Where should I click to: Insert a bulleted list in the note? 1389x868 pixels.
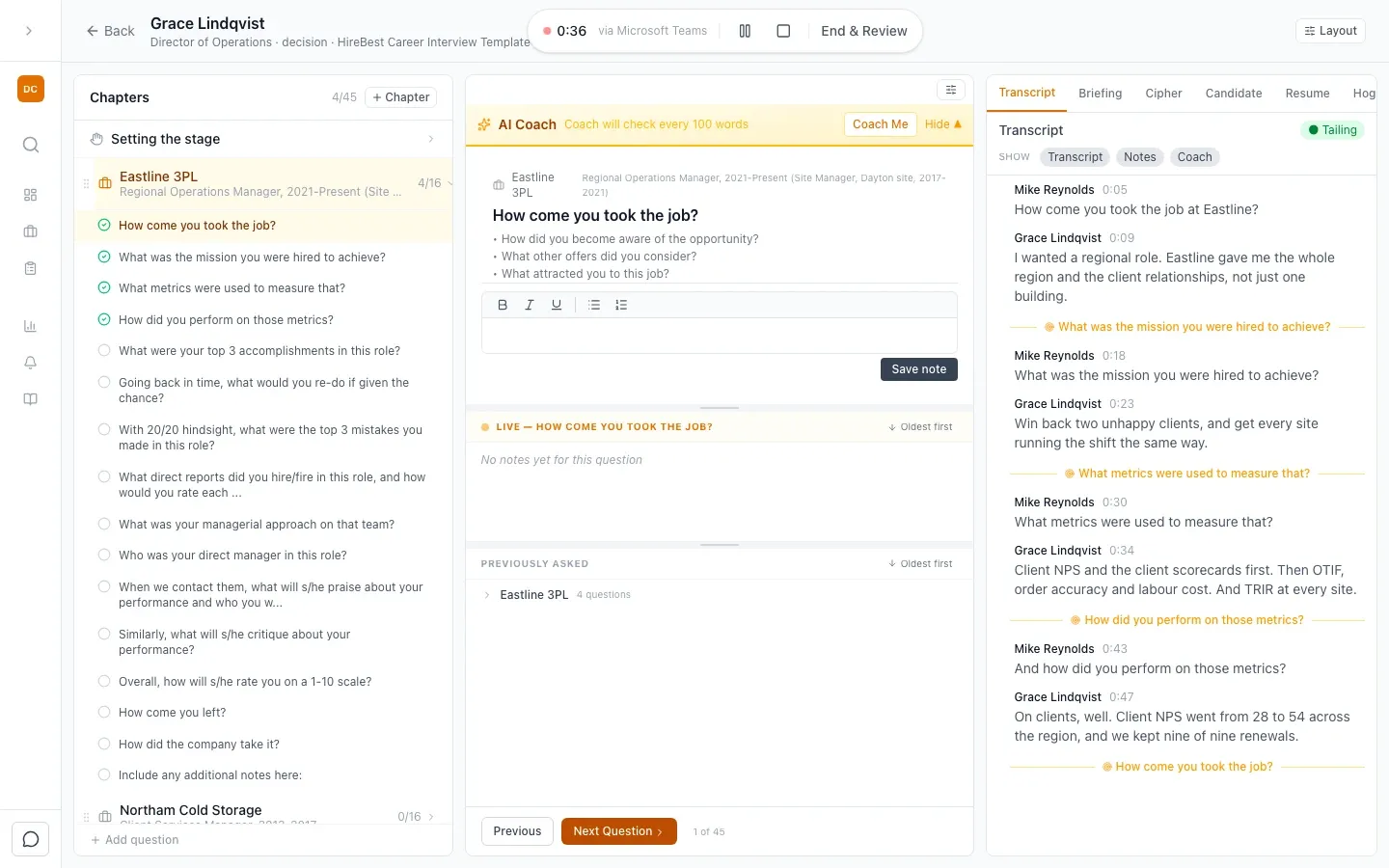pyautogui.click(x=594, y=305)
